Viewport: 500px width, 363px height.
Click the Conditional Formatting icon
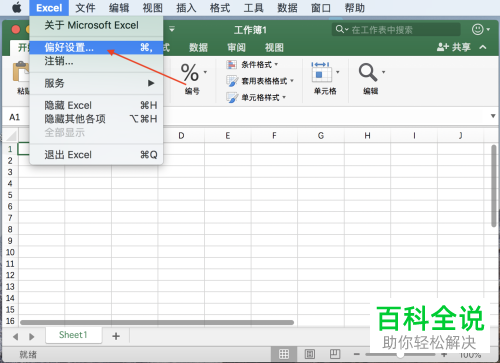click(232, 64)
